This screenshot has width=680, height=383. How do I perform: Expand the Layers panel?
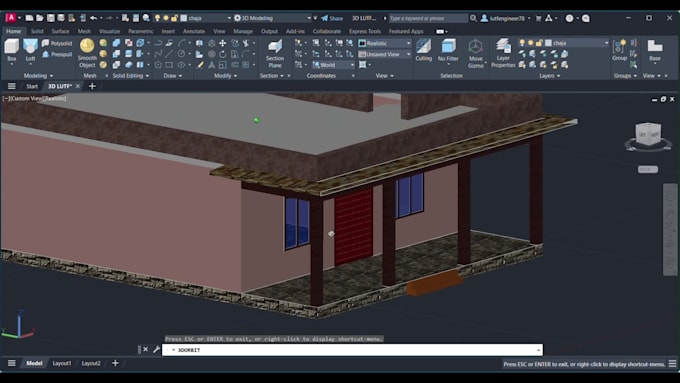pos(549,76)
